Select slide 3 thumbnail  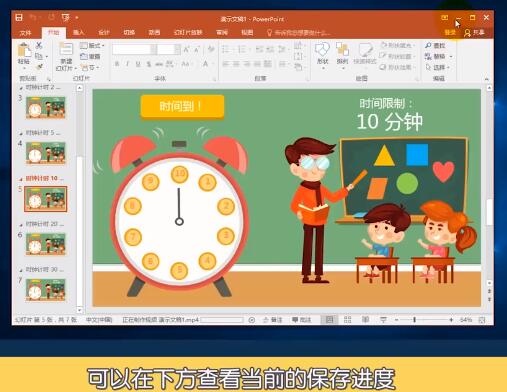(x=46, y=107)
